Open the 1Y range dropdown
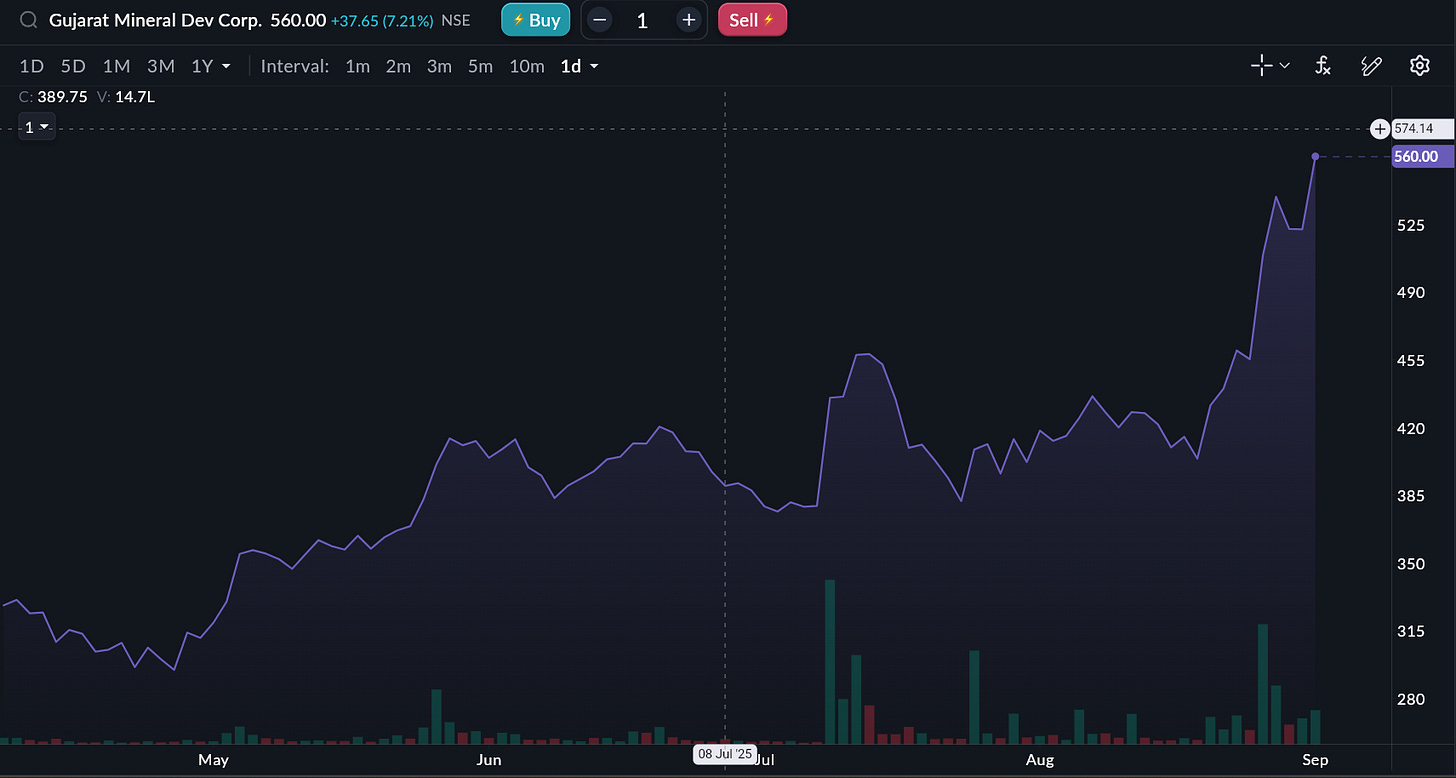Viewport: 1456px width, 778px height. [211, 66]
